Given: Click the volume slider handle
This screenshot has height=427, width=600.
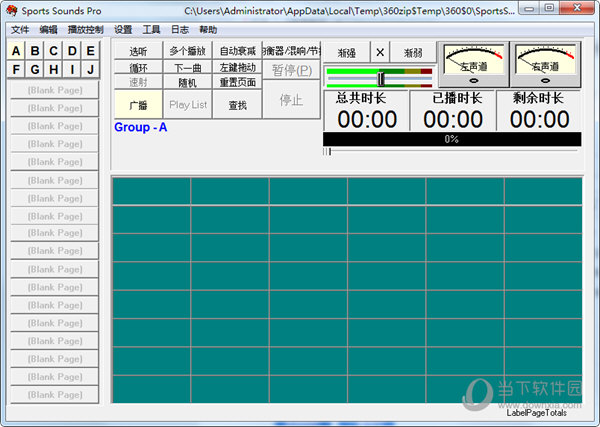Looking at the screenshot, I should pyautogui.click(x=381, y=78).
